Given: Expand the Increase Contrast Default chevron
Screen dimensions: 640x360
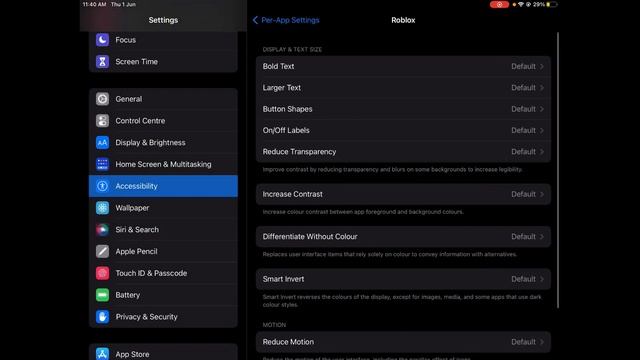Looking at the screenshot, I should (542, 194).
